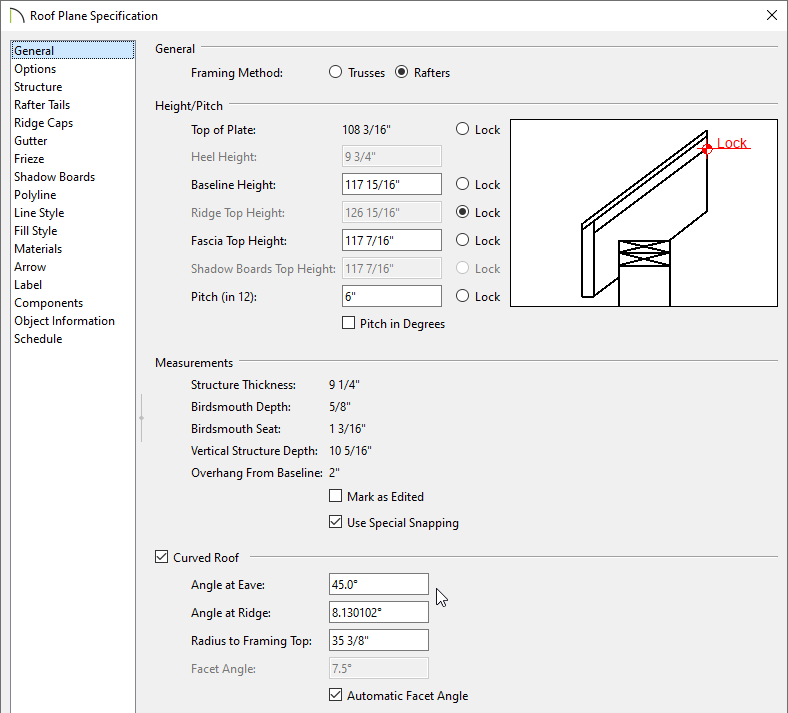Edit the Baseline Height field
788x713 pixels.
pyautogui.click(x=392, y=184)
